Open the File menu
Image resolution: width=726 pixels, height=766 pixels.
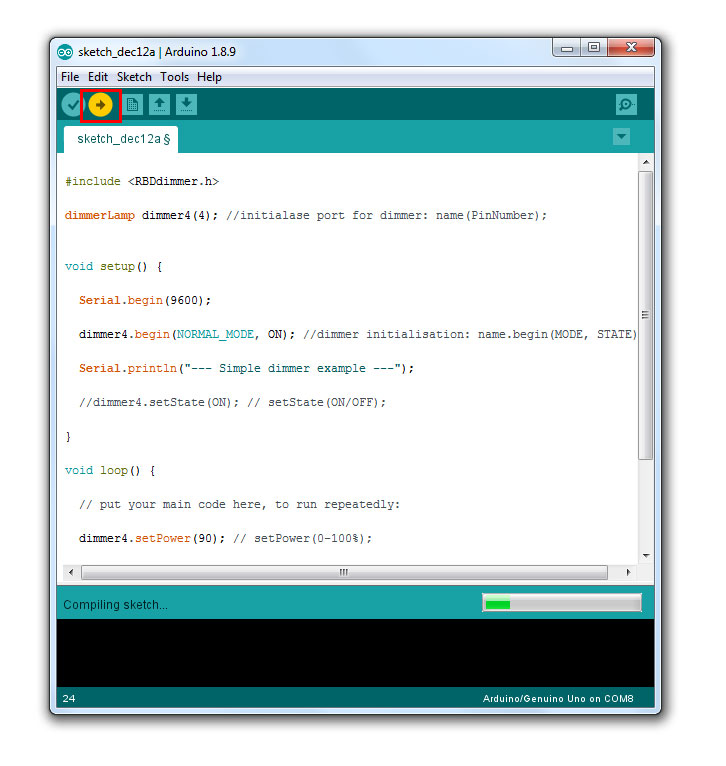pos(70,77)
